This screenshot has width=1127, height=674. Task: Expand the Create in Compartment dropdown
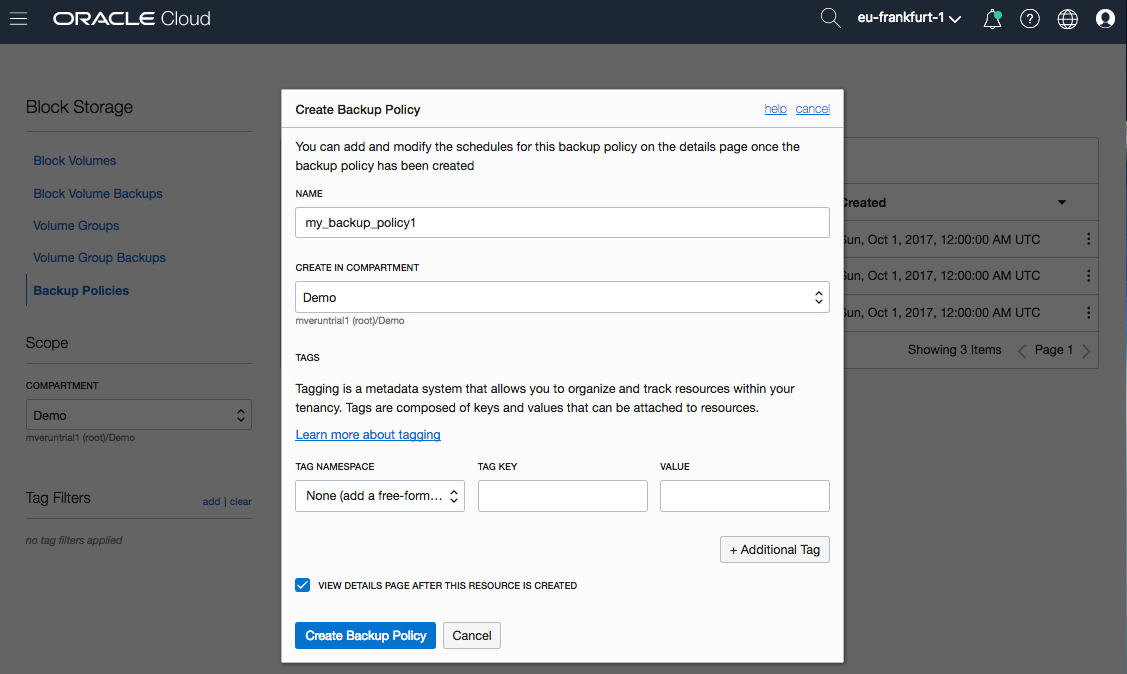click(x=562, y=297)
